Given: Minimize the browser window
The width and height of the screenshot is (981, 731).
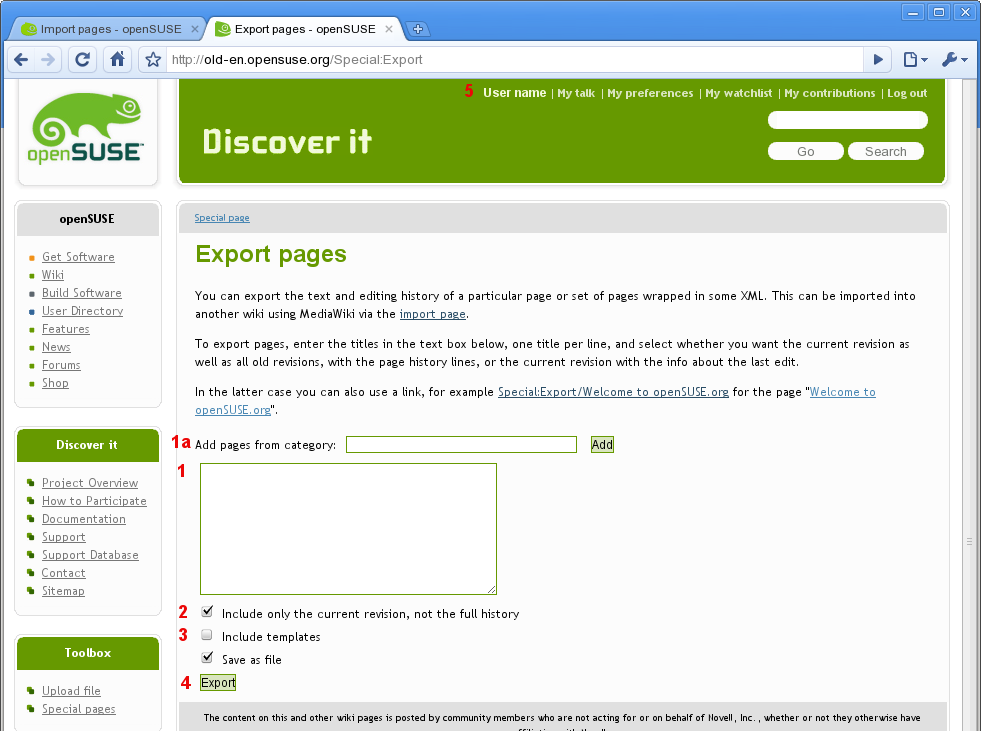Looking at the screenshot, I should tap(913, 12).
